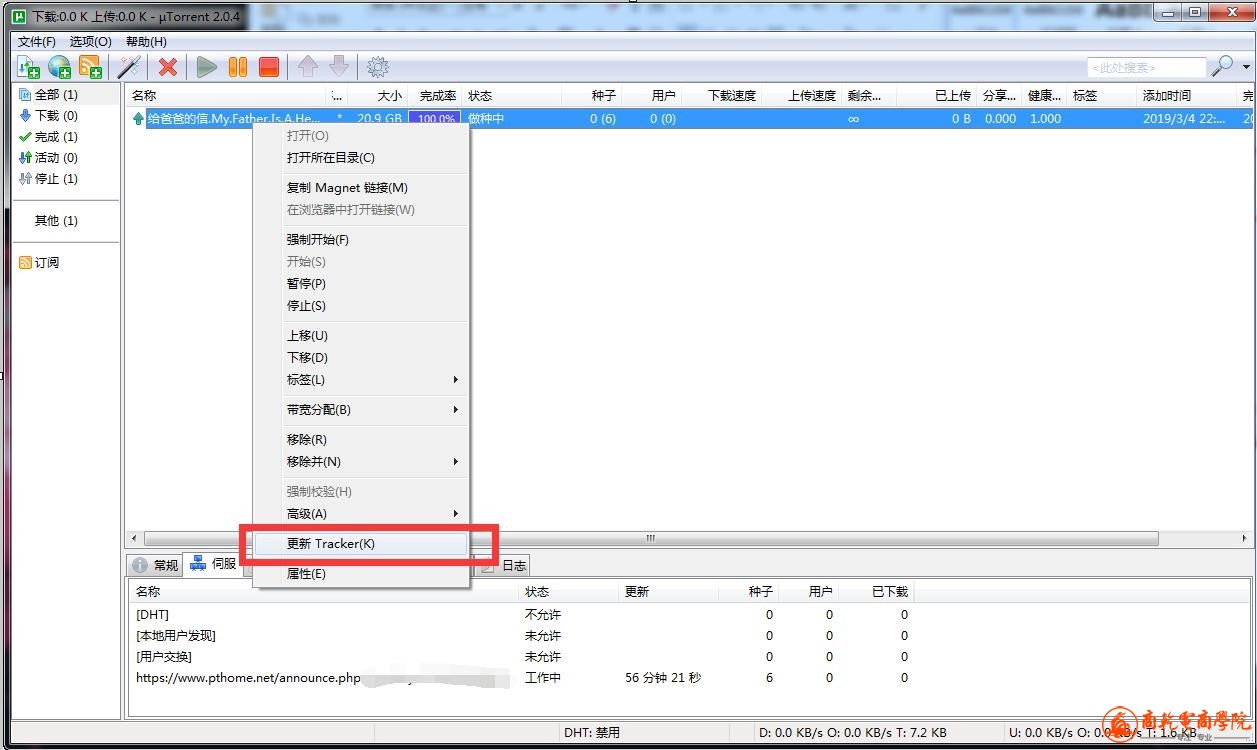
Task: Click Add Torrent from URL globe icon
Action: pos(60,67)
